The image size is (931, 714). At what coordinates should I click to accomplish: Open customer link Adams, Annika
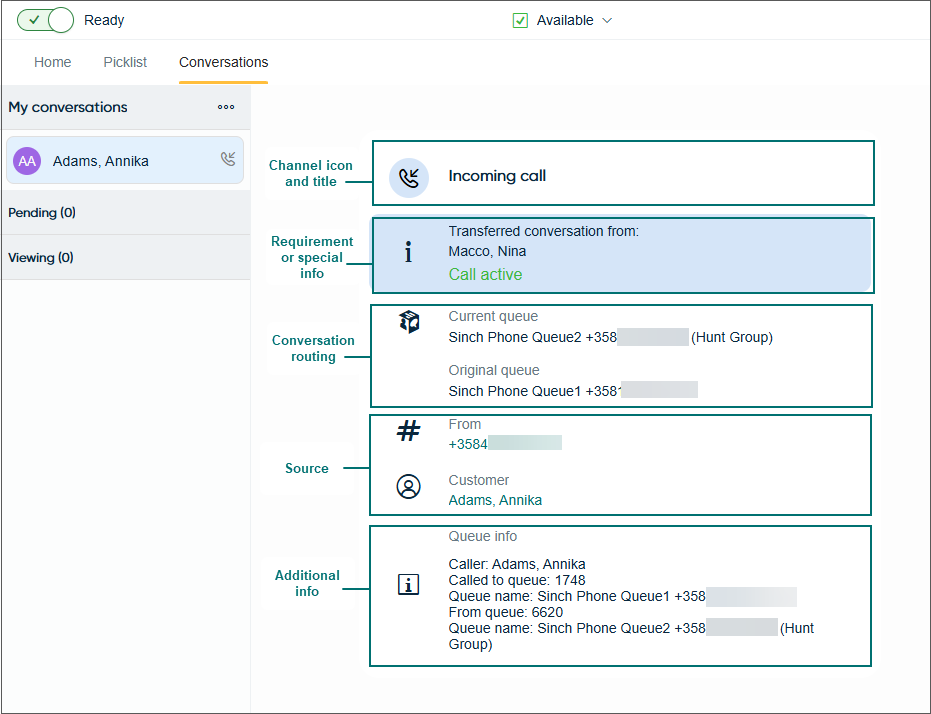[x=495, y=500]
